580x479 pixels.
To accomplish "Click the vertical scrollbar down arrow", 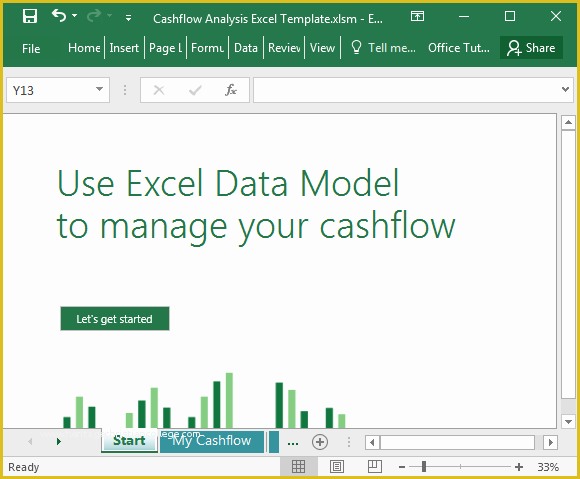I will [568, 421].
